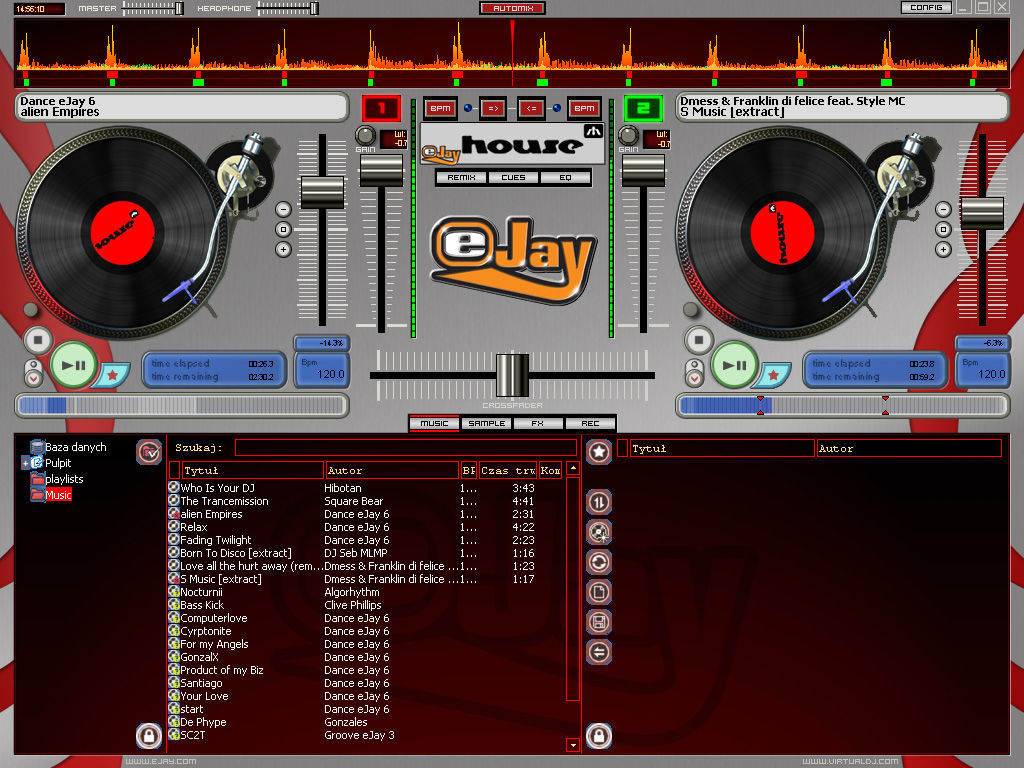The height and width of the screenshot is (768, 1024).
Task: Select Baza danych in folder tree
Action: [x=75, y=447]
